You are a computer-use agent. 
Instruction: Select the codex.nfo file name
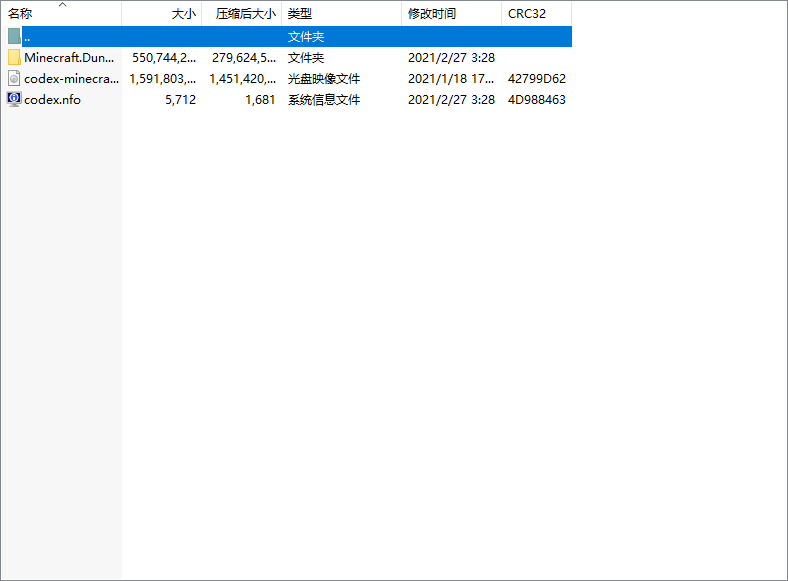[x=52, y=100]
